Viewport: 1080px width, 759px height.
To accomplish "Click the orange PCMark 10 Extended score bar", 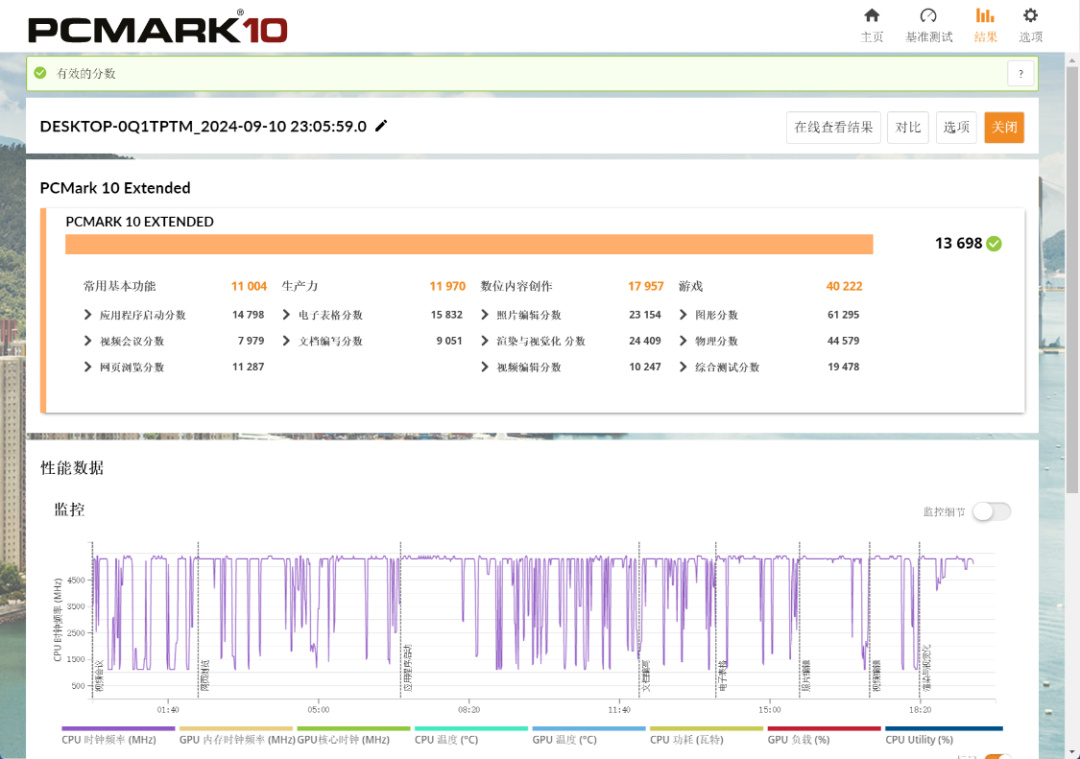I will click(469, 245).
